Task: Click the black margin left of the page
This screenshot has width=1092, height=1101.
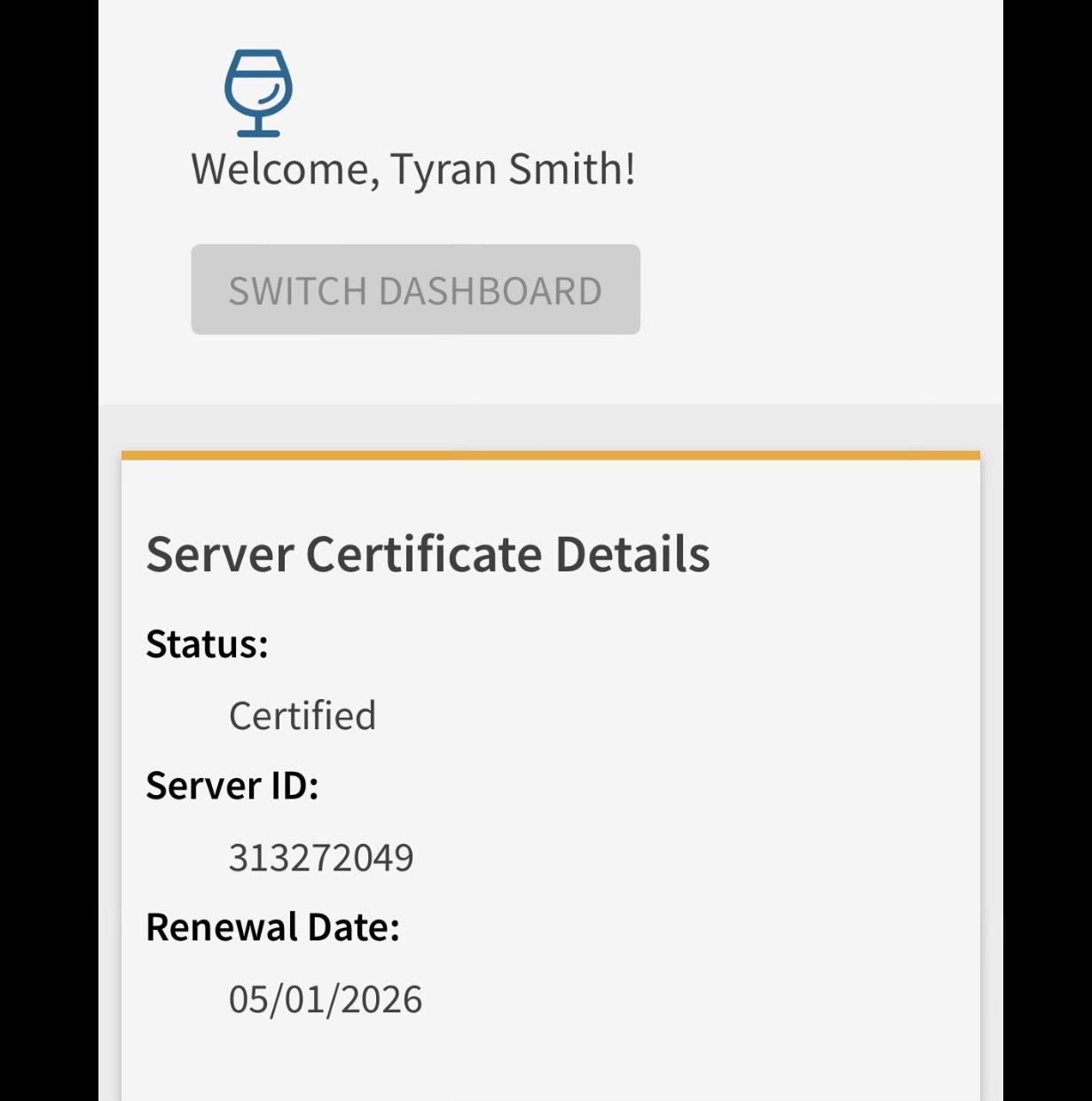Action: 49,550
